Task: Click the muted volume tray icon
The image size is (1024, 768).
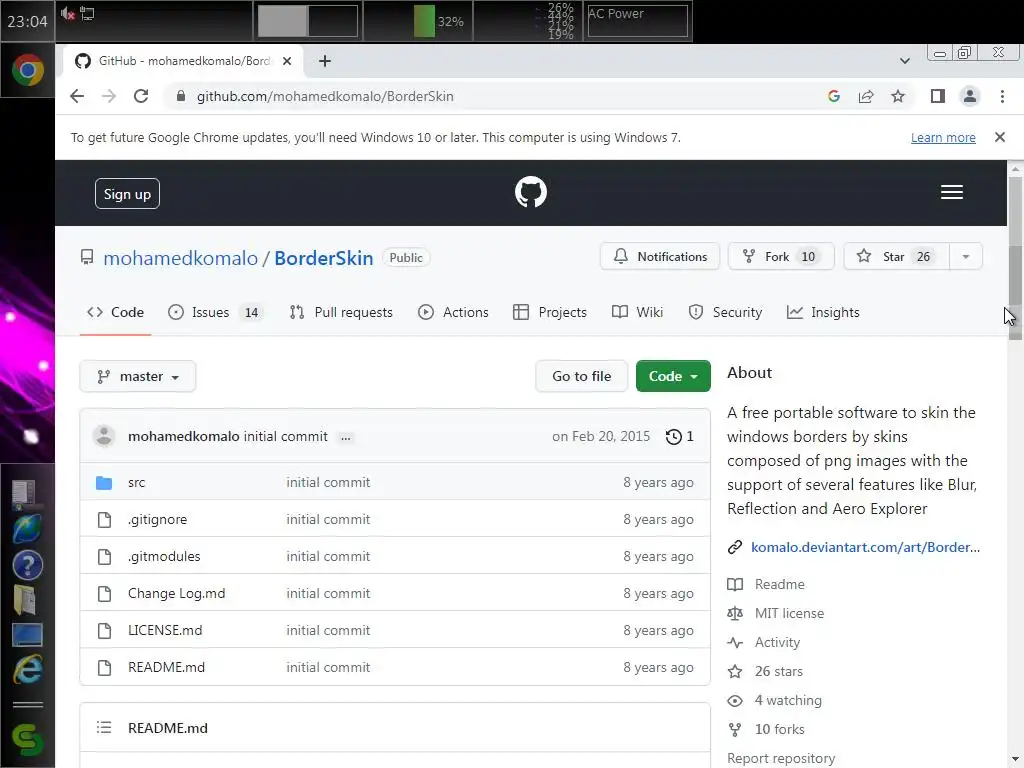Action: click(x=67, y=13)
